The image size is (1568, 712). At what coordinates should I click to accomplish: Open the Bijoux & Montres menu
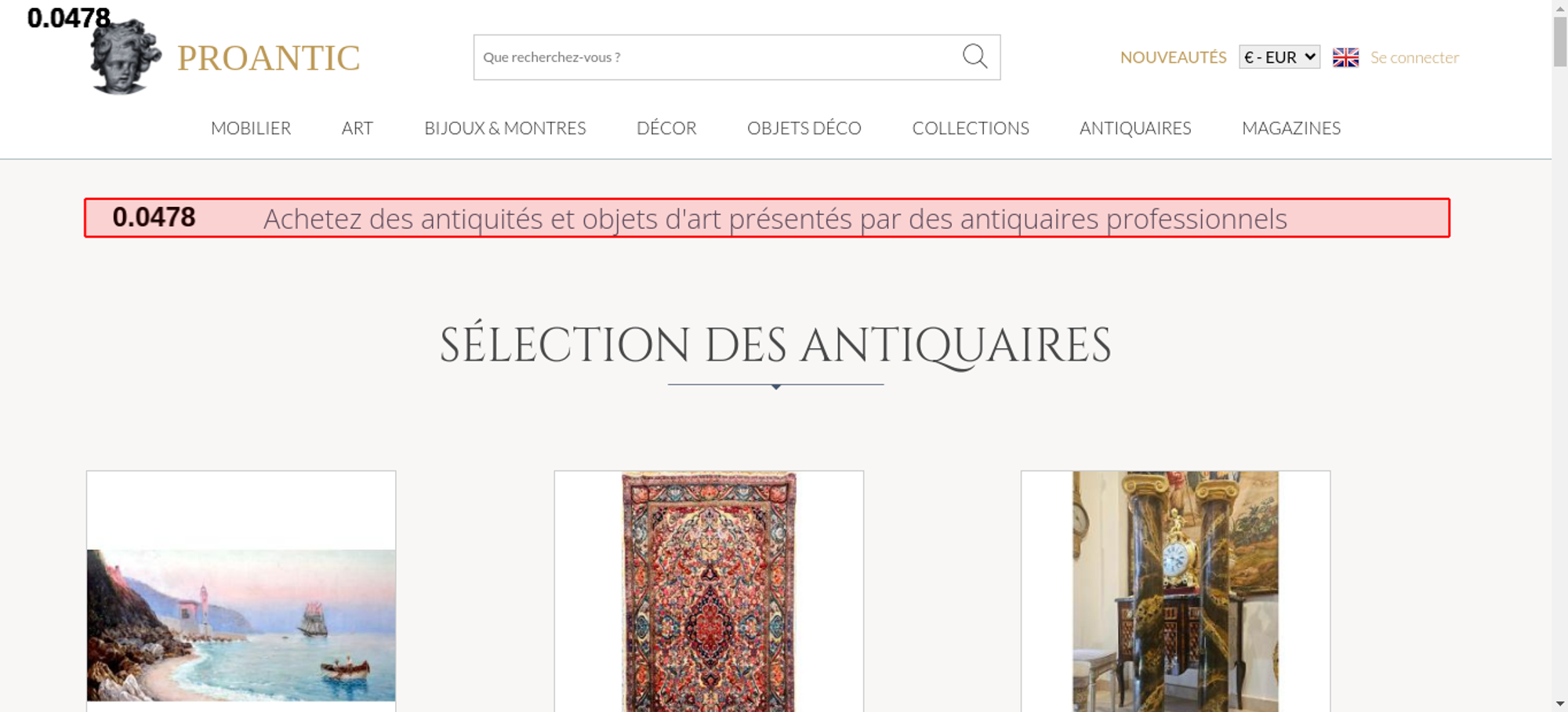click(505, 128)
